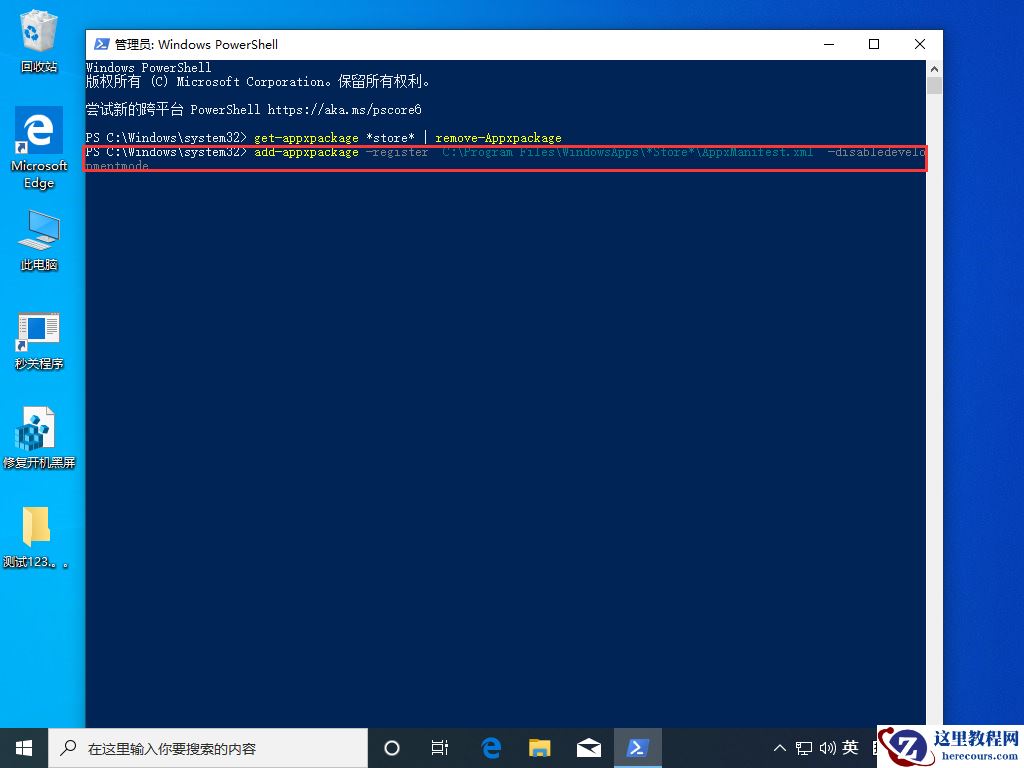Viewport: 1024px width, 768px height.
Task: Click the taskbar search input box
Action: 208,748
